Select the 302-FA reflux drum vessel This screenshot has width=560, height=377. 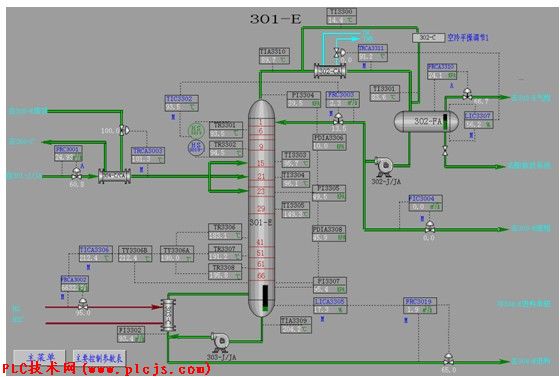[x=426, y=121]
